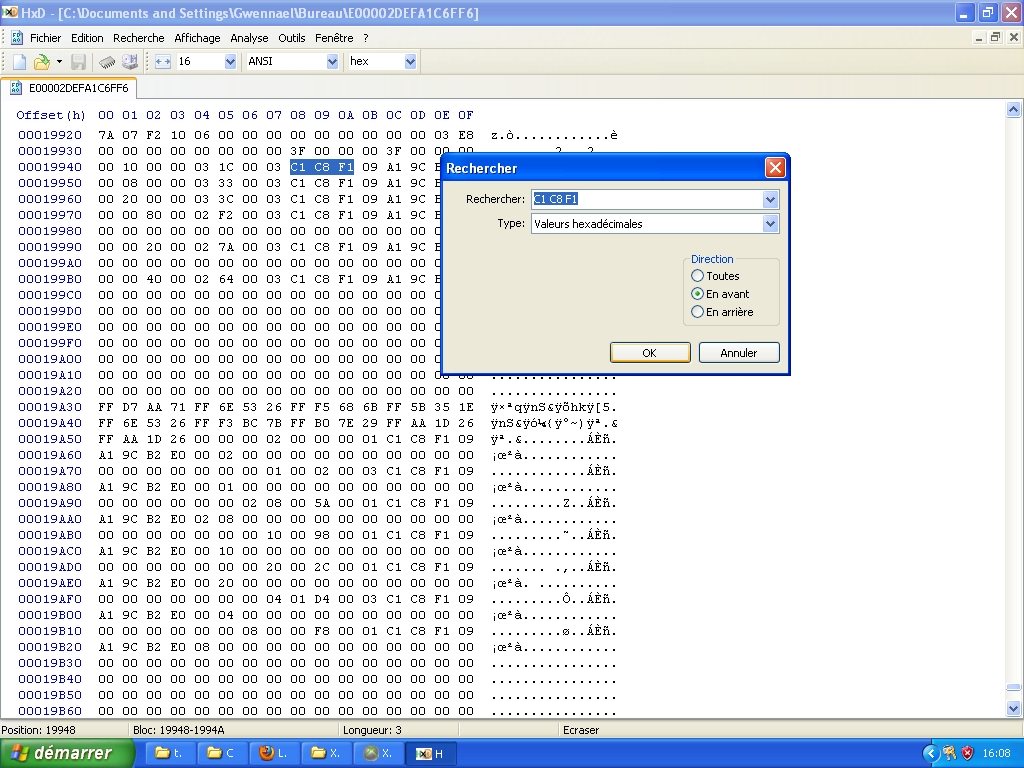Screen dimensions: 1024x768
Task: Open the Recherche menu
Action: pyautogui.click(x=138, y=38)
